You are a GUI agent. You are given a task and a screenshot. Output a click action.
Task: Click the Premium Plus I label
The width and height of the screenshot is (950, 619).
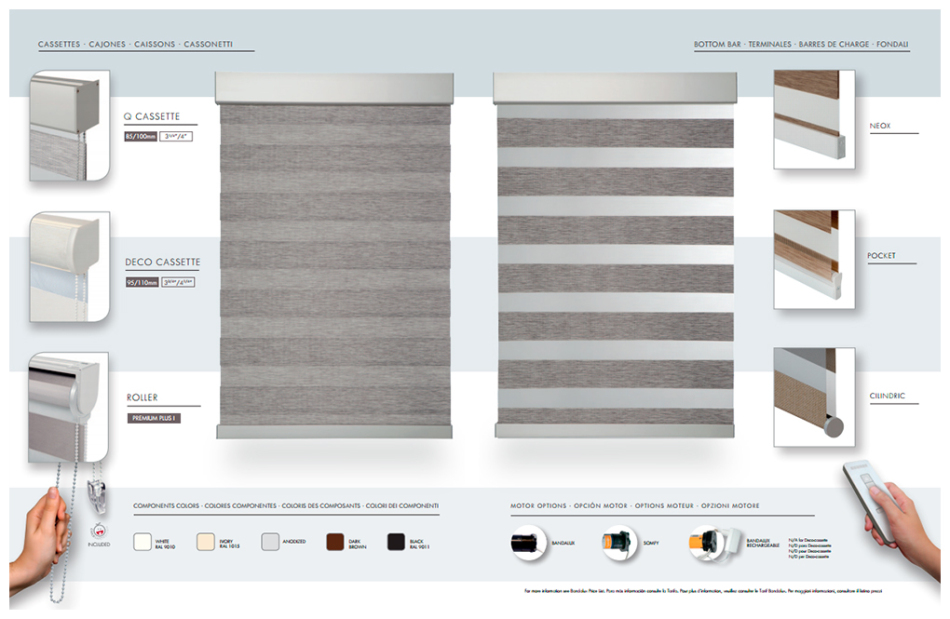154,418
